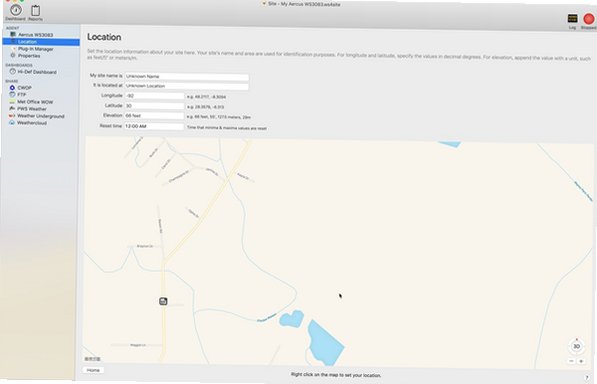The image size is (597, 384).
Task: Select the Location item in the sidebar
Action: (x=41, y=41)
